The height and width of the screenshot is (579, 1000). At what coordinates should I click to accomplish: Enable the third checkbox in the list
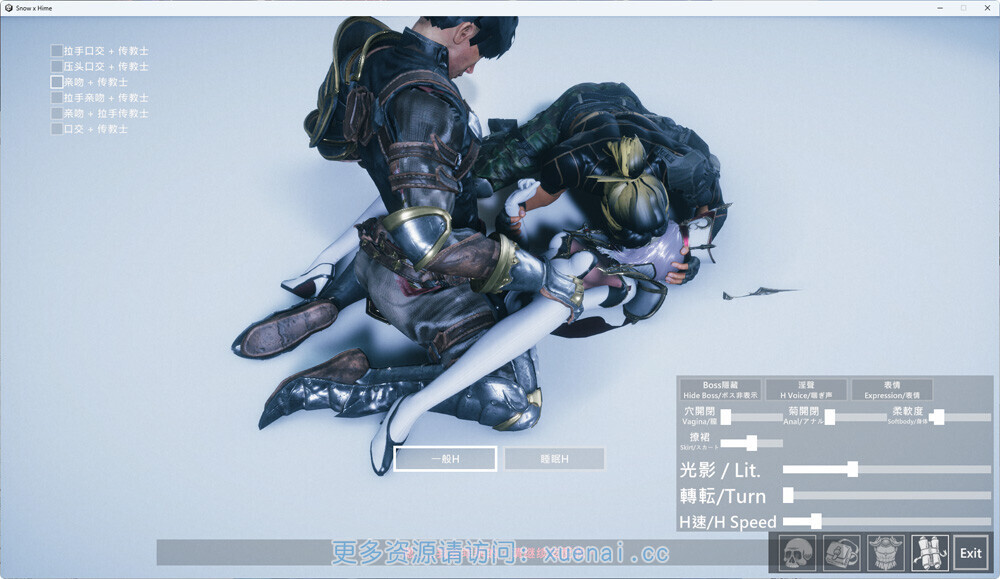tap(57, 82)
